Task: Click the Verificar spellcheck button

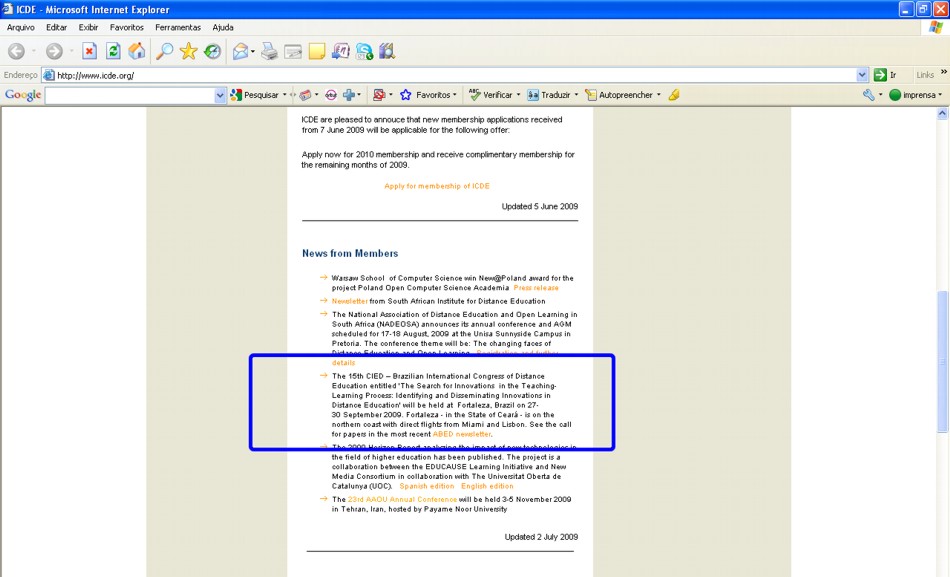Action: coord(491,95)
